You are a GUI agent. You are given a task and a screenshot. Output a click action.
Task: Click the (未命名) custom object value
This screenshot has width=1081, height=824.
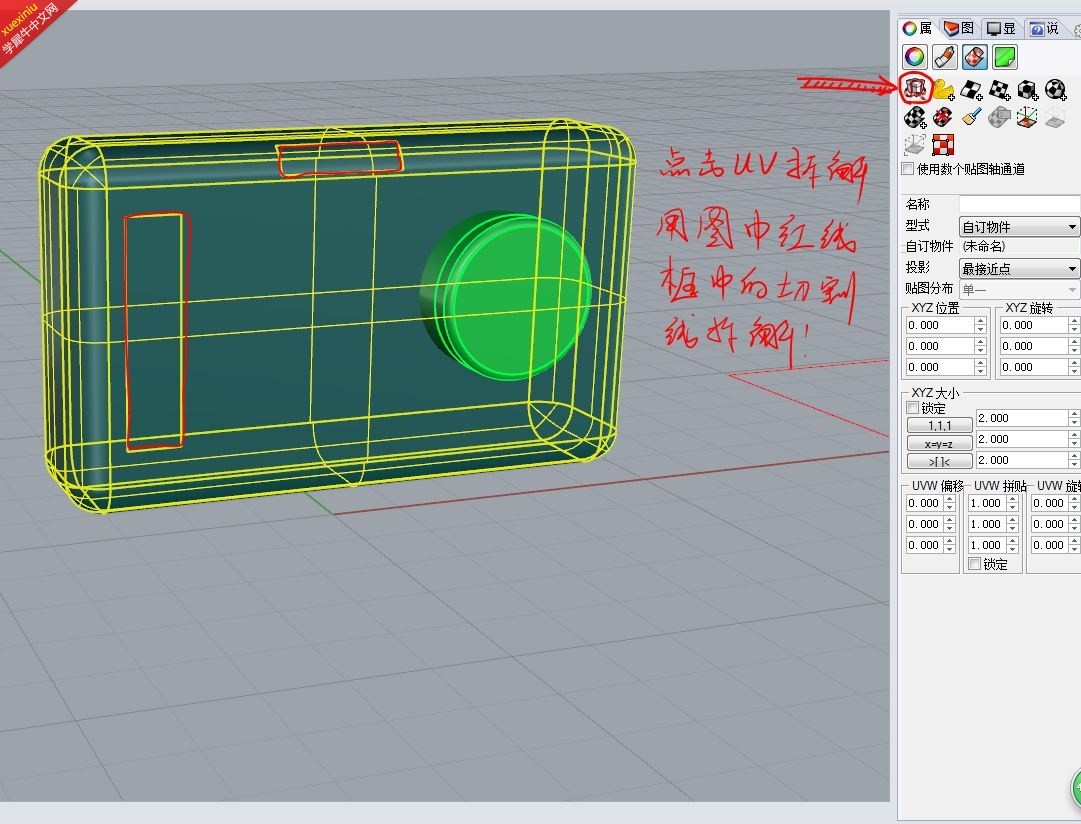984,246
